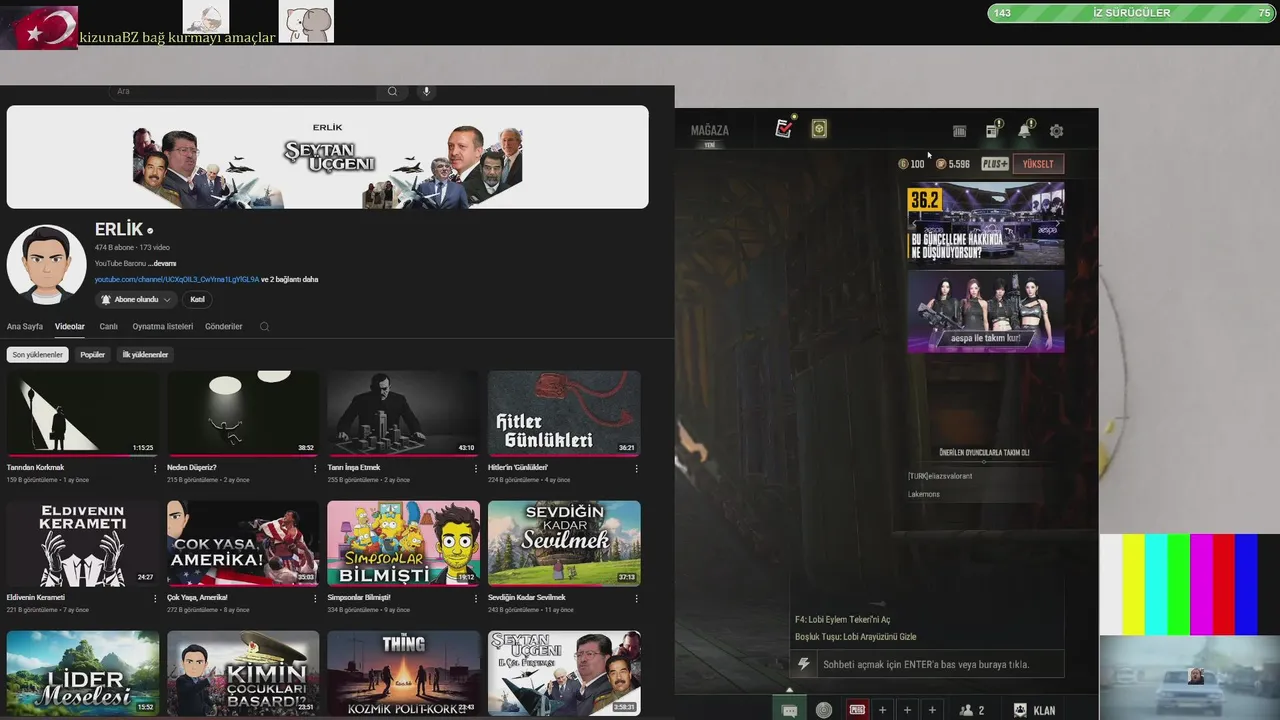Click the Katıl join button

click(x=198, y=299)
